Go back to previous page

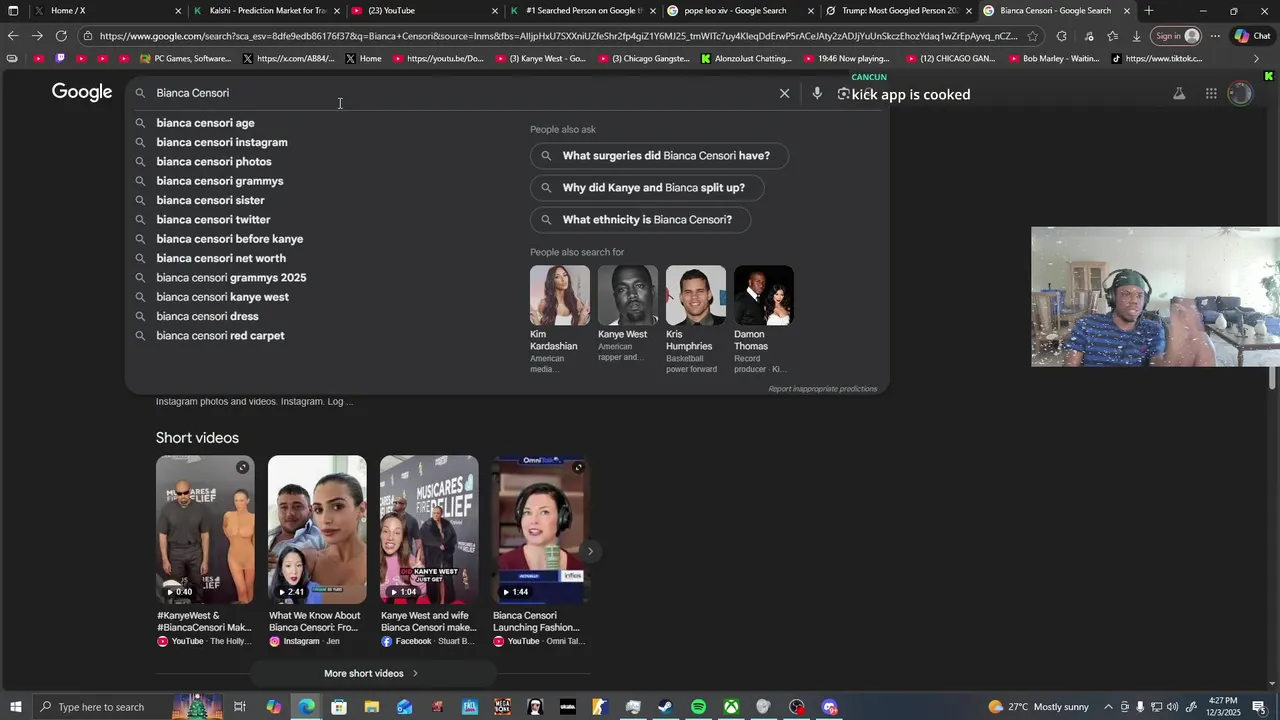[x=12, y=36]
